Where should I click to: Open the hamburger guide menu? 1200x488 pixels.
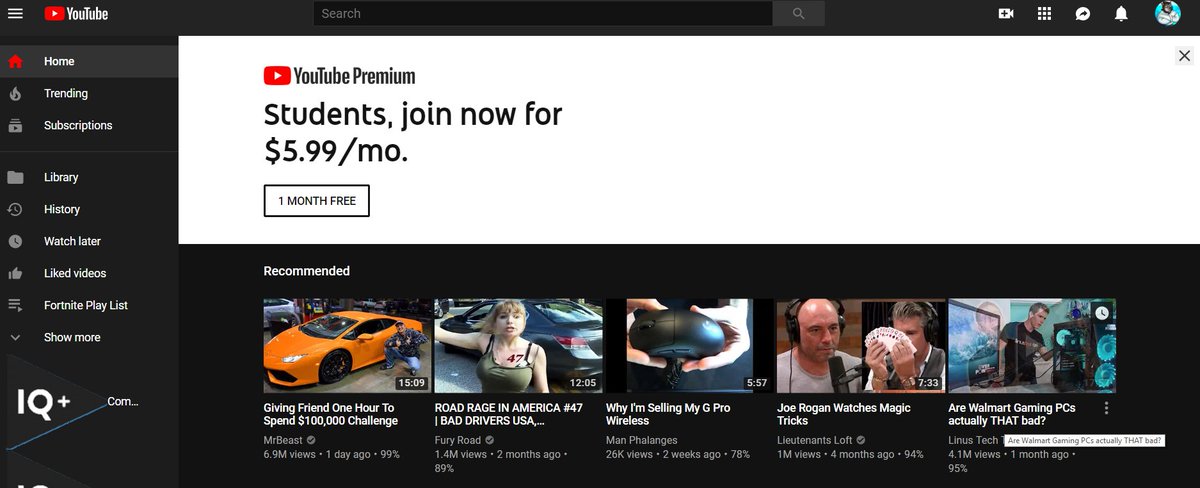[15, 13]
